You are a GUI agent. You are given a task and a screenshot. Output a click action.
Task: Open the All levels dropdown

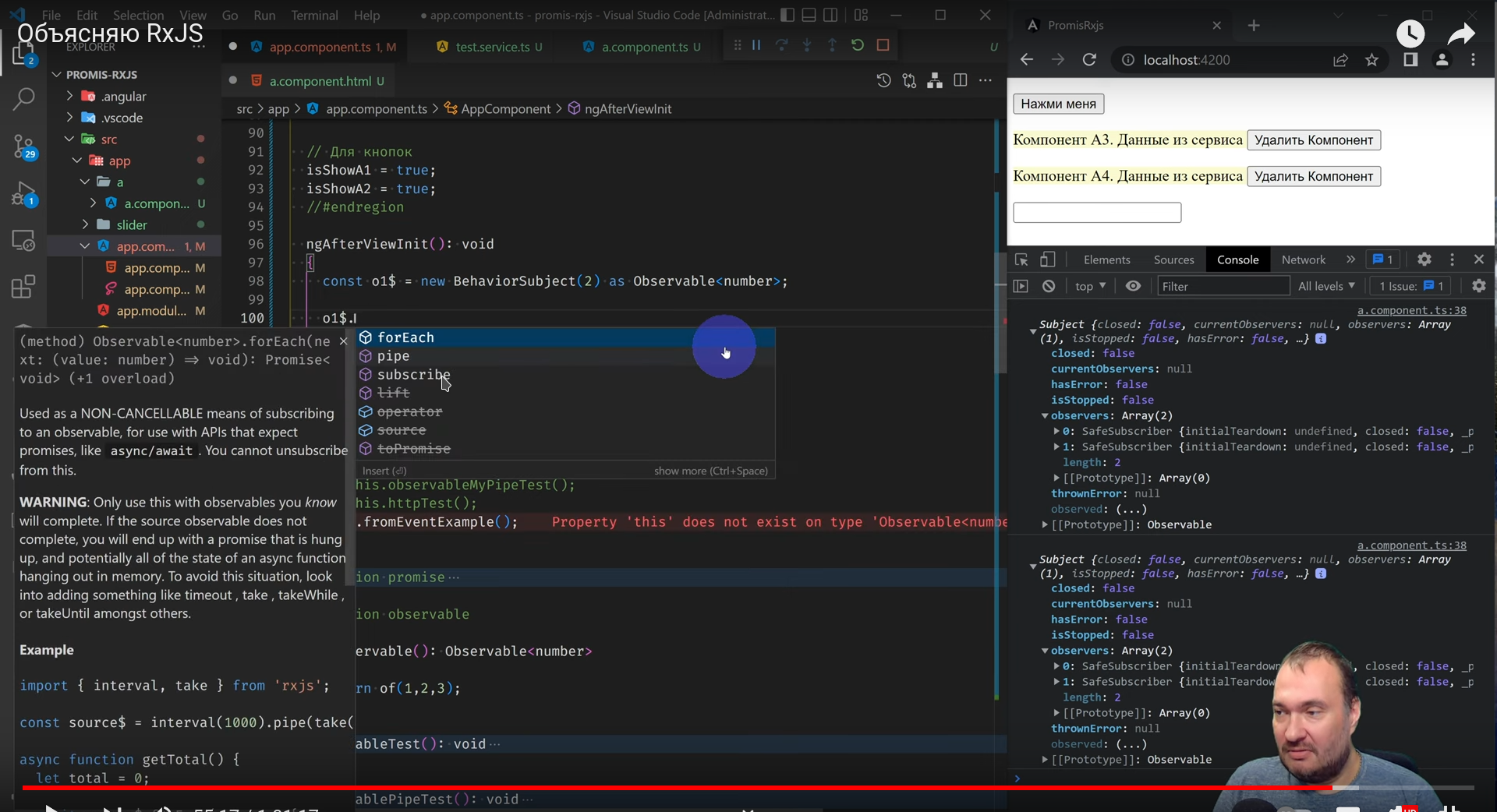pyautogui.click(x=1326, y=287)
